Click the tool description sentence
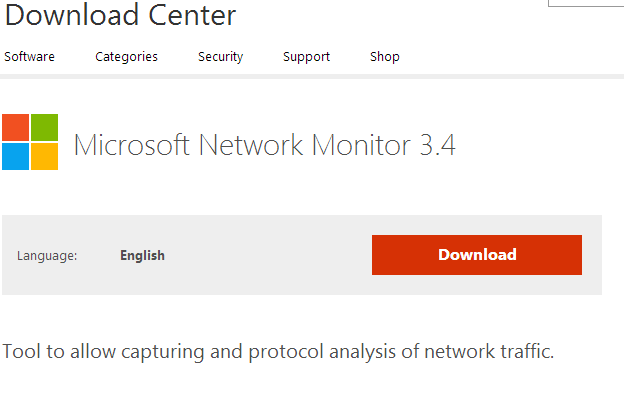This screenshot has width=624, height=398. [278, 351]
